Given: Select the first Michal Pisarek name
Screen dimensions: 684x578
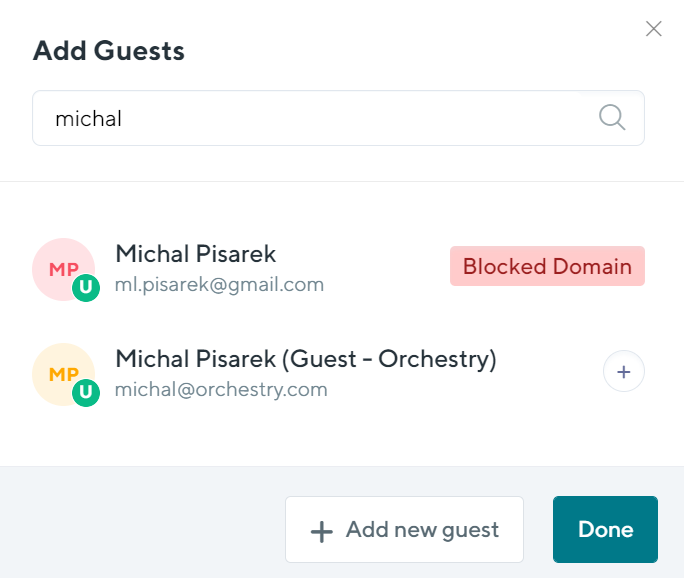Looking at the screenshot, I should click(x=195, y=253).
